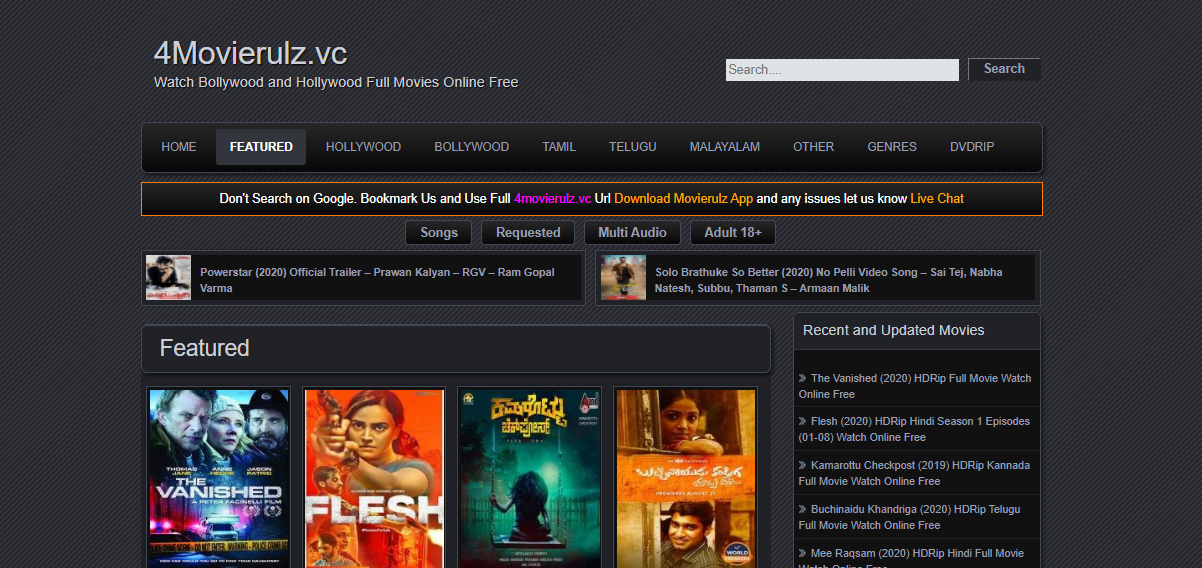Open the Live Chat link
Screen dimensions: 1202x568
point(936,199)
